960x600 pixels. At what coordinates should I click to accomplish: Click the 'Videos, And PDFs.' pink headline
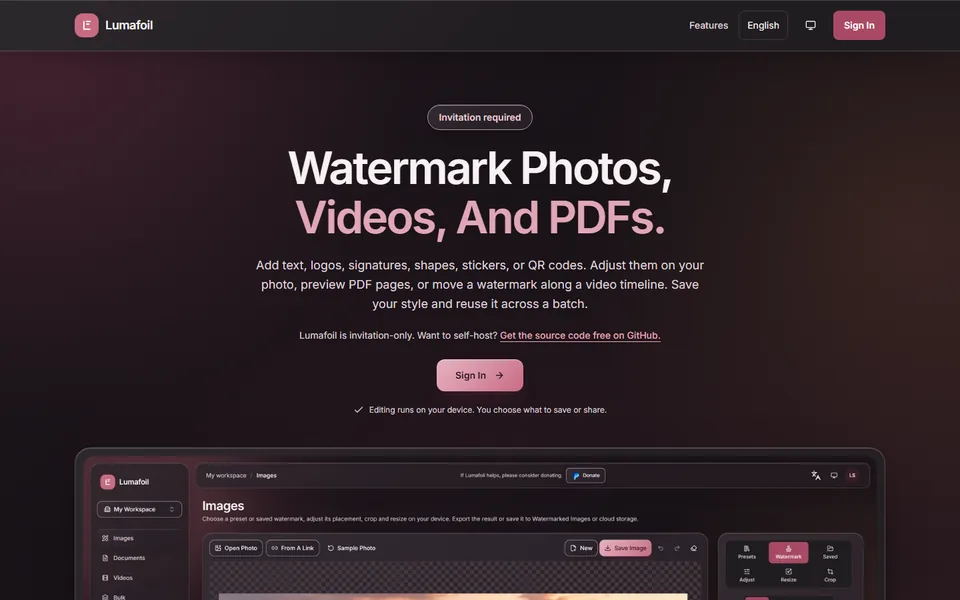coord(479,217)
